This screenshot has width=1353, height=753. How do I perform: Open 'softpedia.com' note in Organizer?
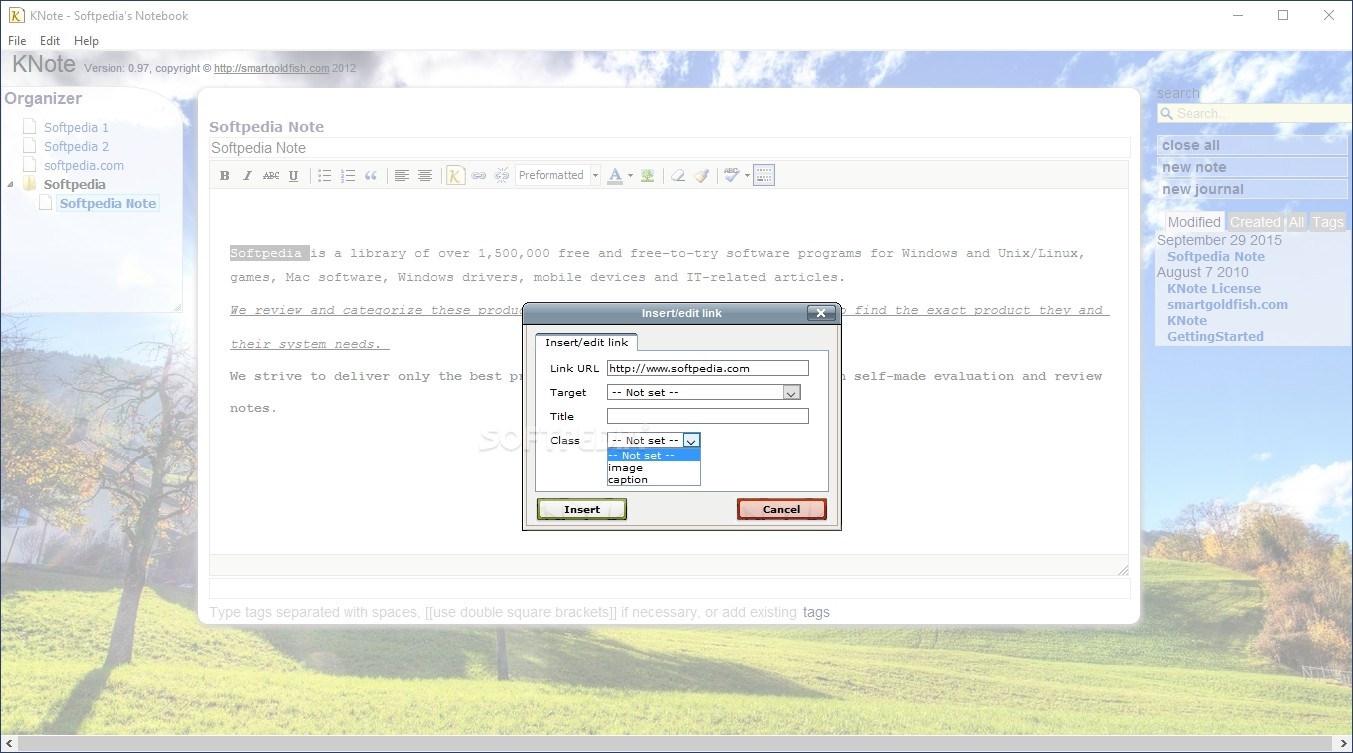[84, 165]
